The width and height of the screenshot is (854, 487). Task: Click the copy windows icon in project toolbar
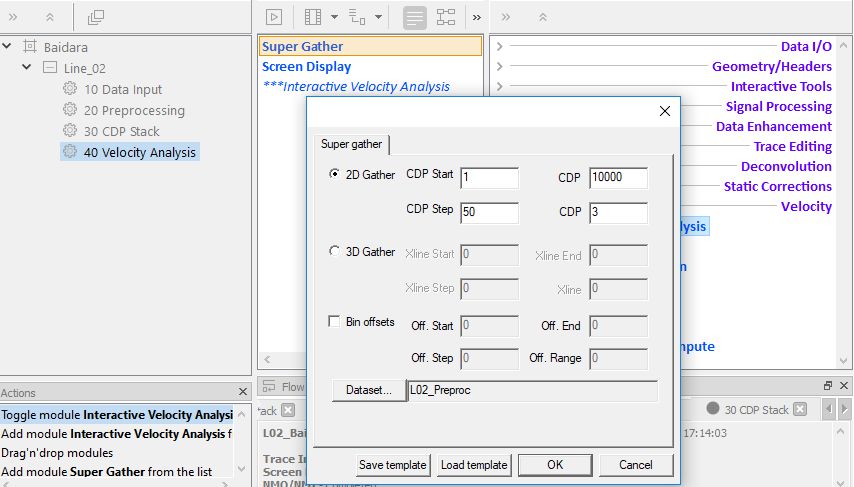[96, 17]
